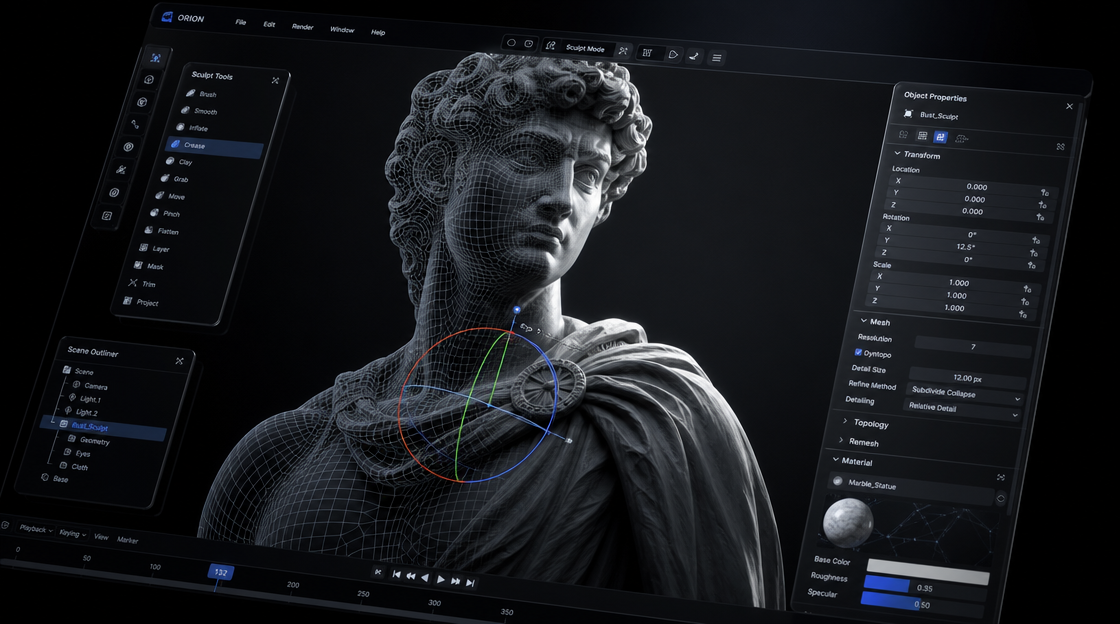Click the symmetry icon right of Sculpt Mode
The height and width of the screenshot is (624, 1120).
(624, 51)
